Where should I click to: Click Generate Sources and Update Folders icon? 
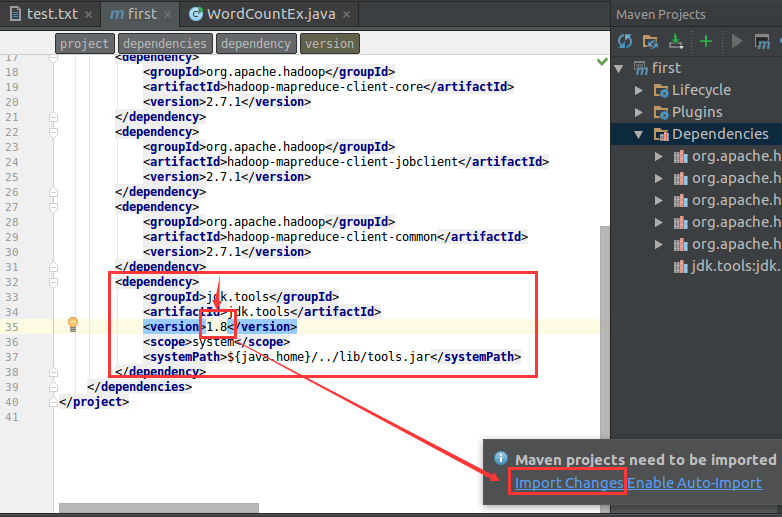tap(650, 41)
